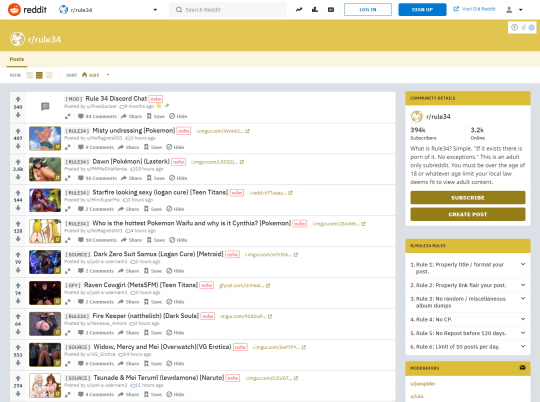540x402 pixels.
Task: Hide the Tsunade & Mei Terumi post
Action: point(175,394)
